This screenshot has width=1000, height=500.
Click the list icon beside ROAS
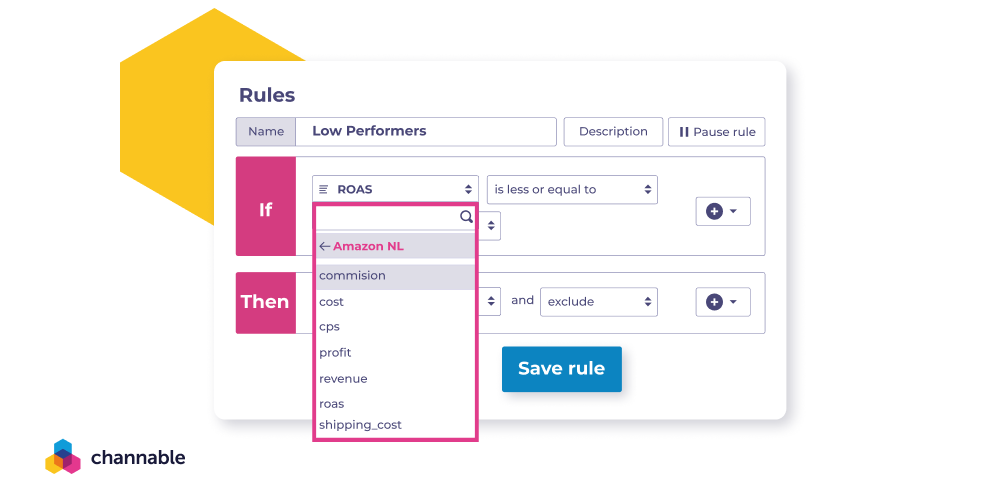323,189
